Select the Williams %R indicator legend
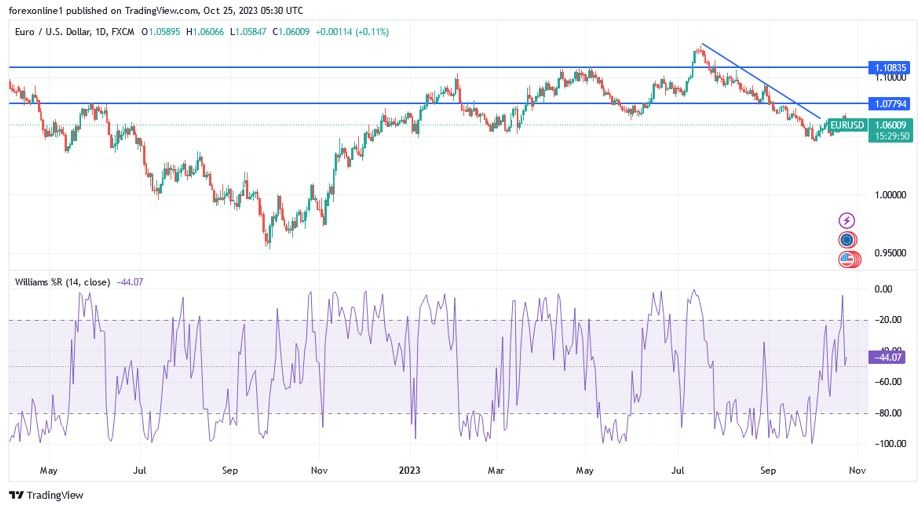 click(64, 282)
